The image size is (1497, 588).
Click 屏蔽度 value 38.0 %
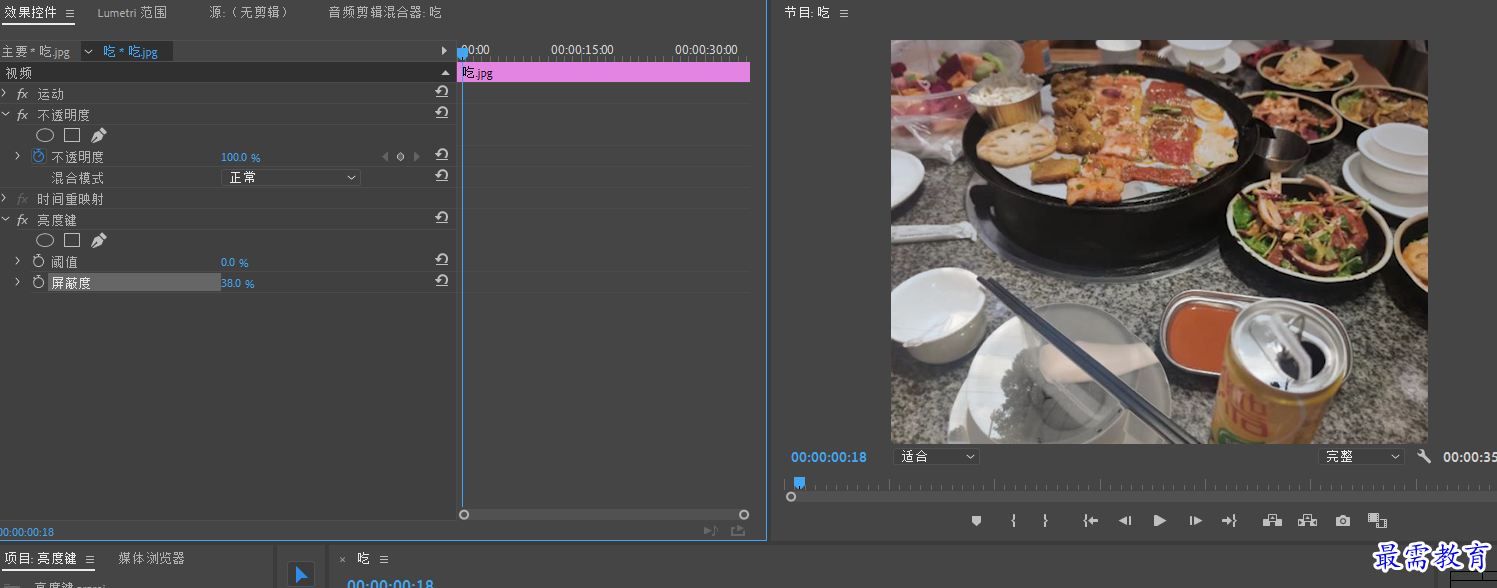pos(238,284)
